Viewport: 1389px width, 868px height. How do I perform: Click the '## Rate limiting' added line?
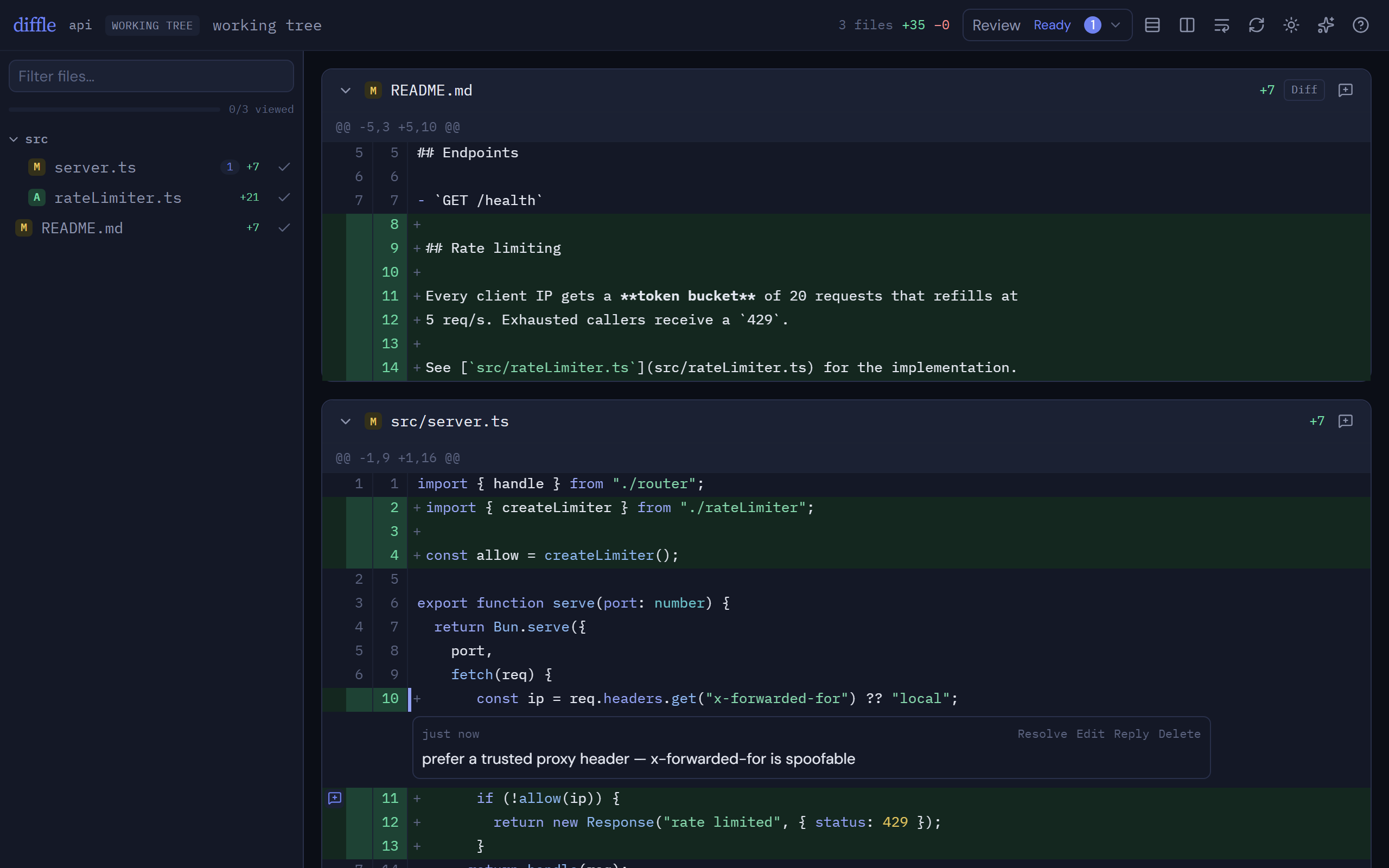click(846, 248)
